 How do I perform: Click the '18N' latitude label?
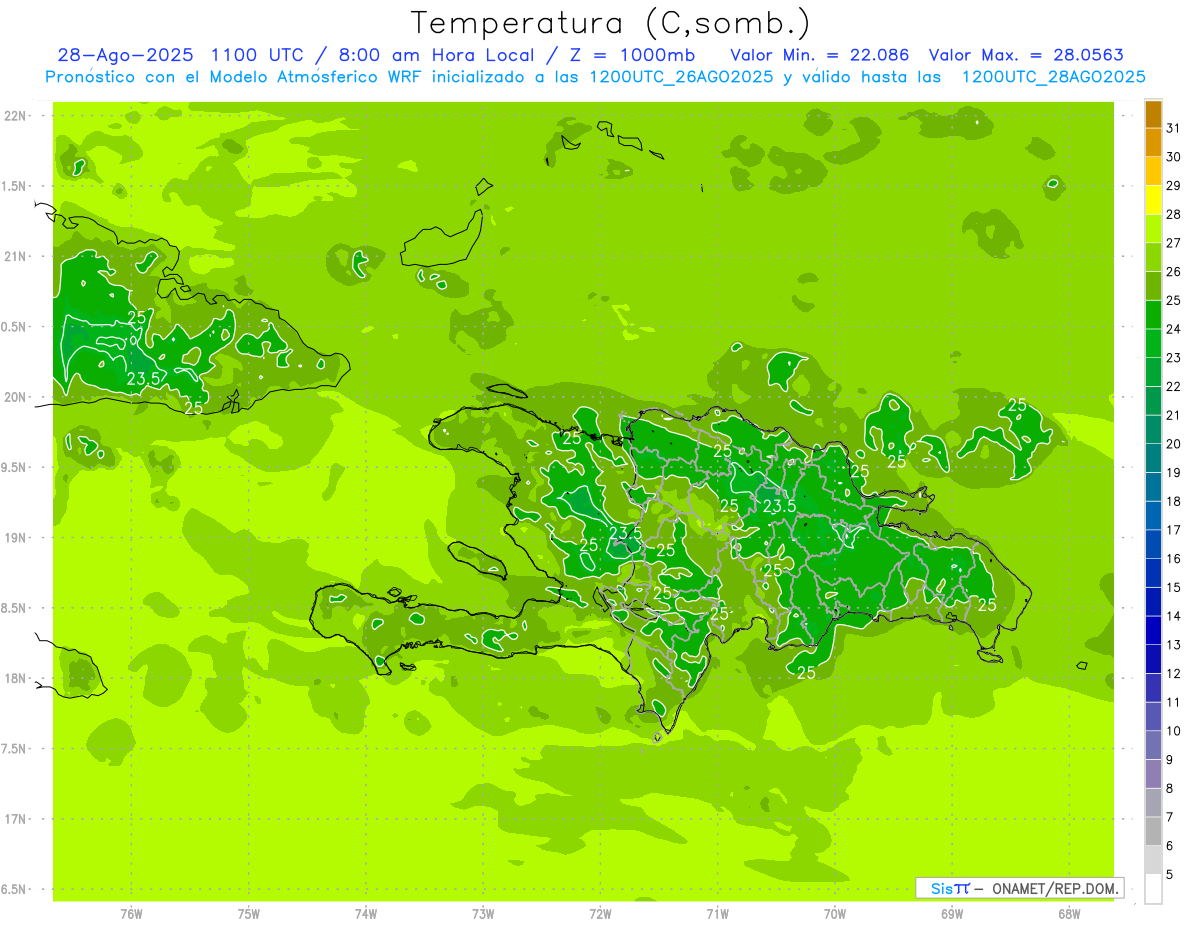point(17,678)
